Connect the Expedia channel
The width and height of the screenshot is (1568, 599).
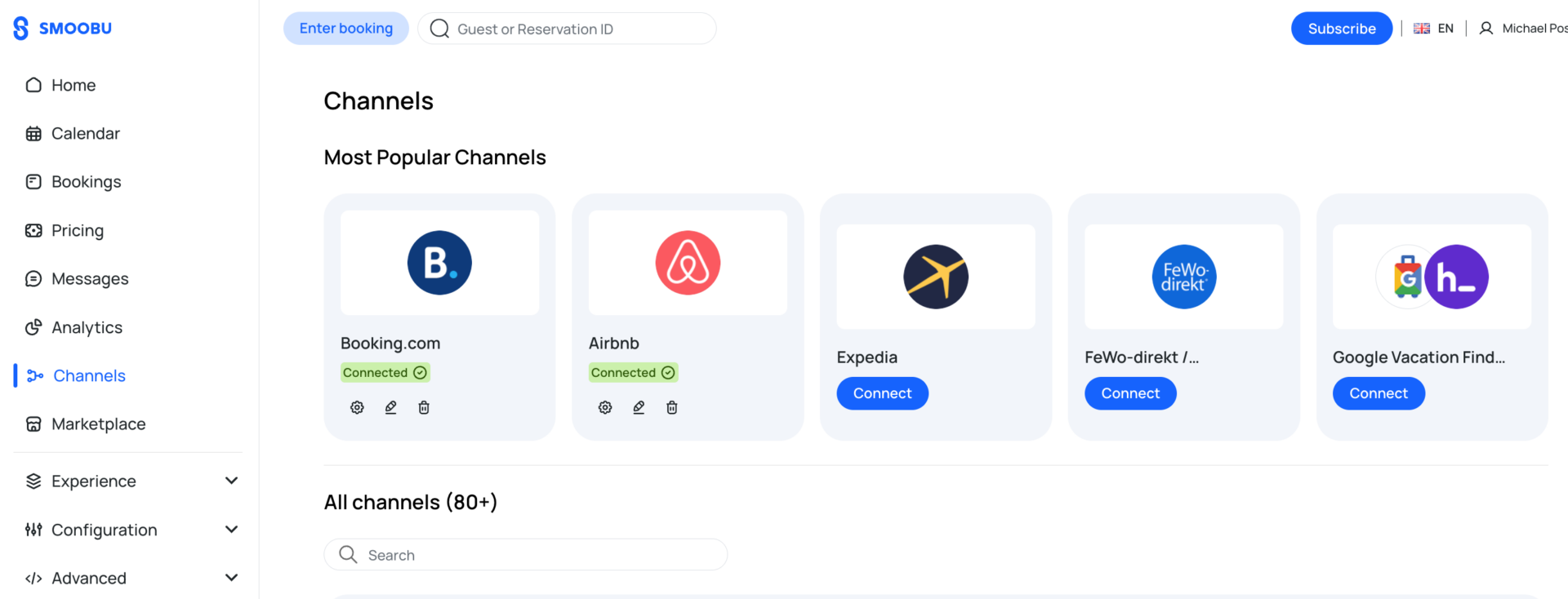point(883,393)
